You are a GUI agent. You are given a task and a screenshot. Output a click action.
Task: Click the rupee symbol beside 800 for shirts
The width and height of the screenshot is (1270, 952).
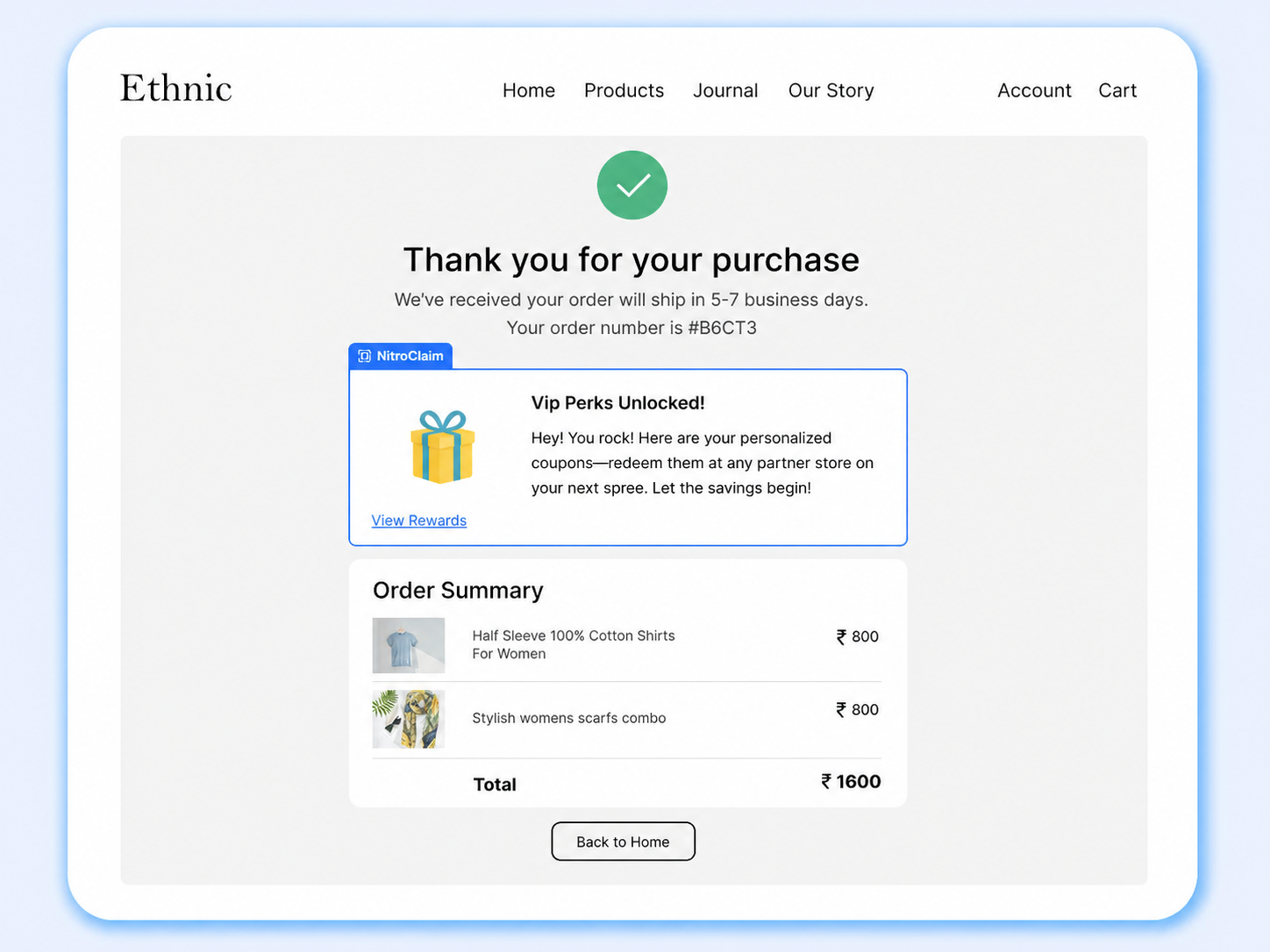[841, 636]
